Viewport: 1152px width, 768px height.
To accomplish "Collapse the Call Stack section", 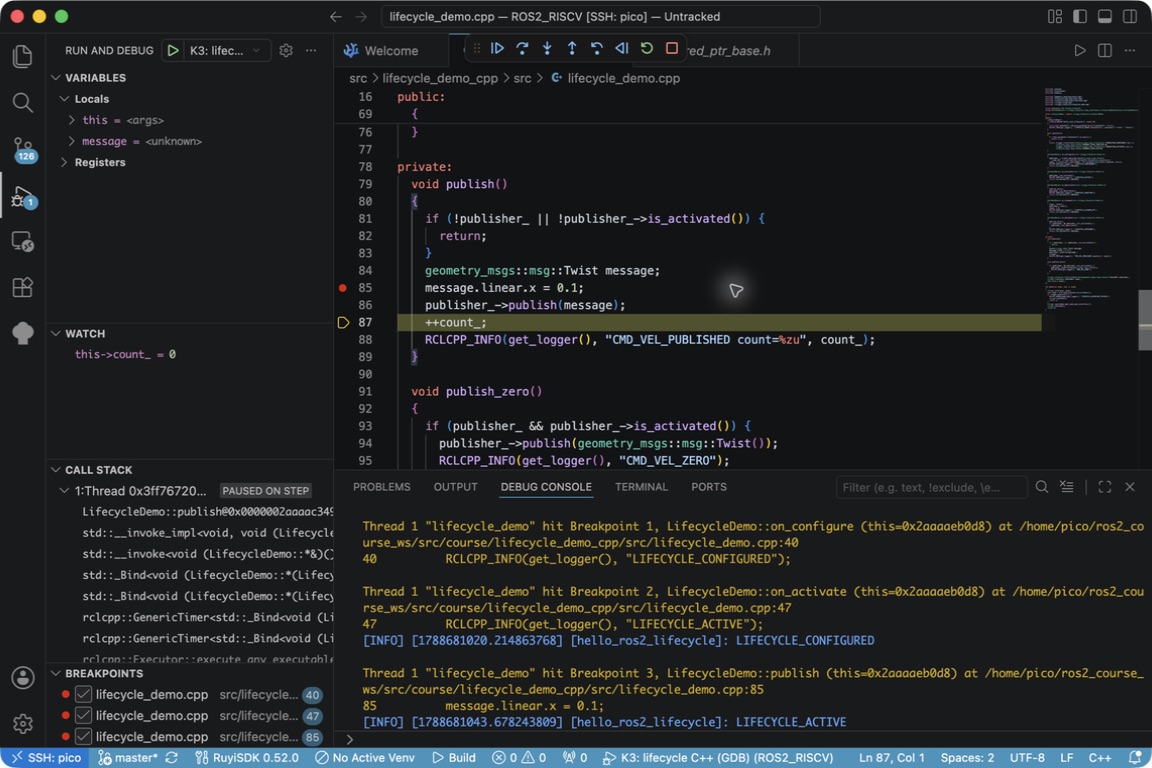I will pyautogui.click(x=56, y=470).
